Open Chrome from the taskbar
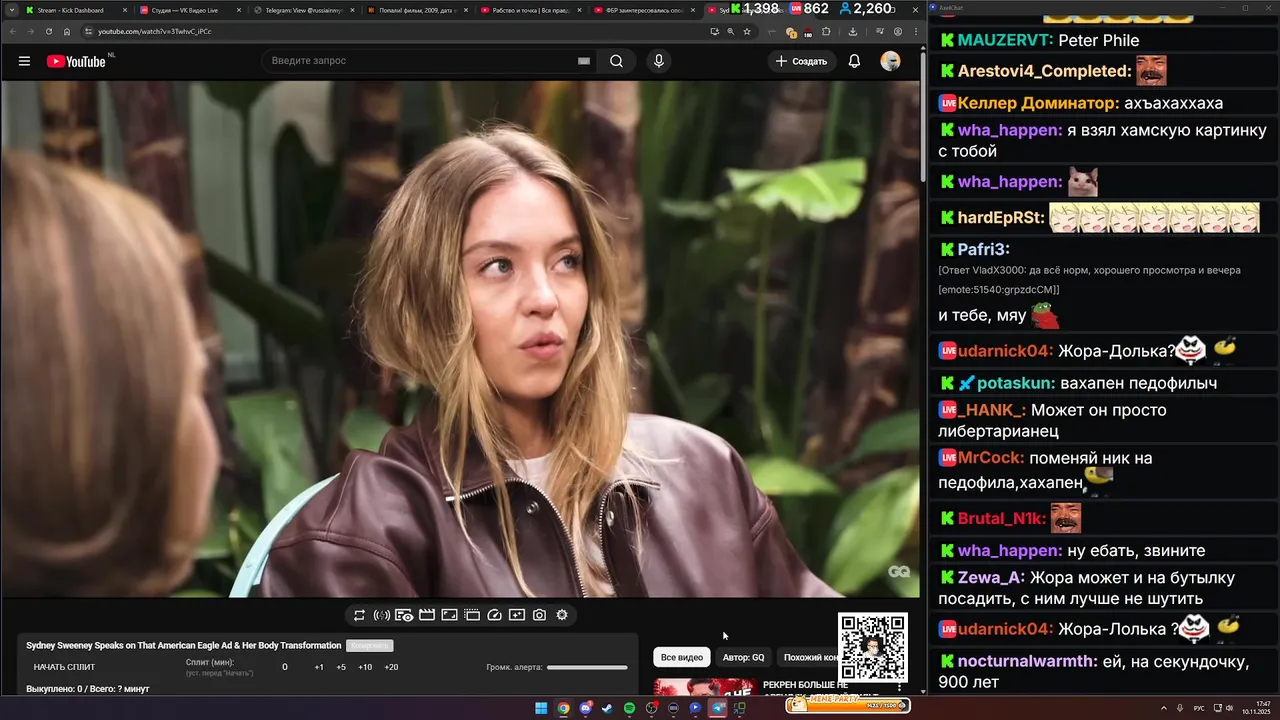Image resolution: width=1280 pixels, height=720 pixels. [563, 708]
